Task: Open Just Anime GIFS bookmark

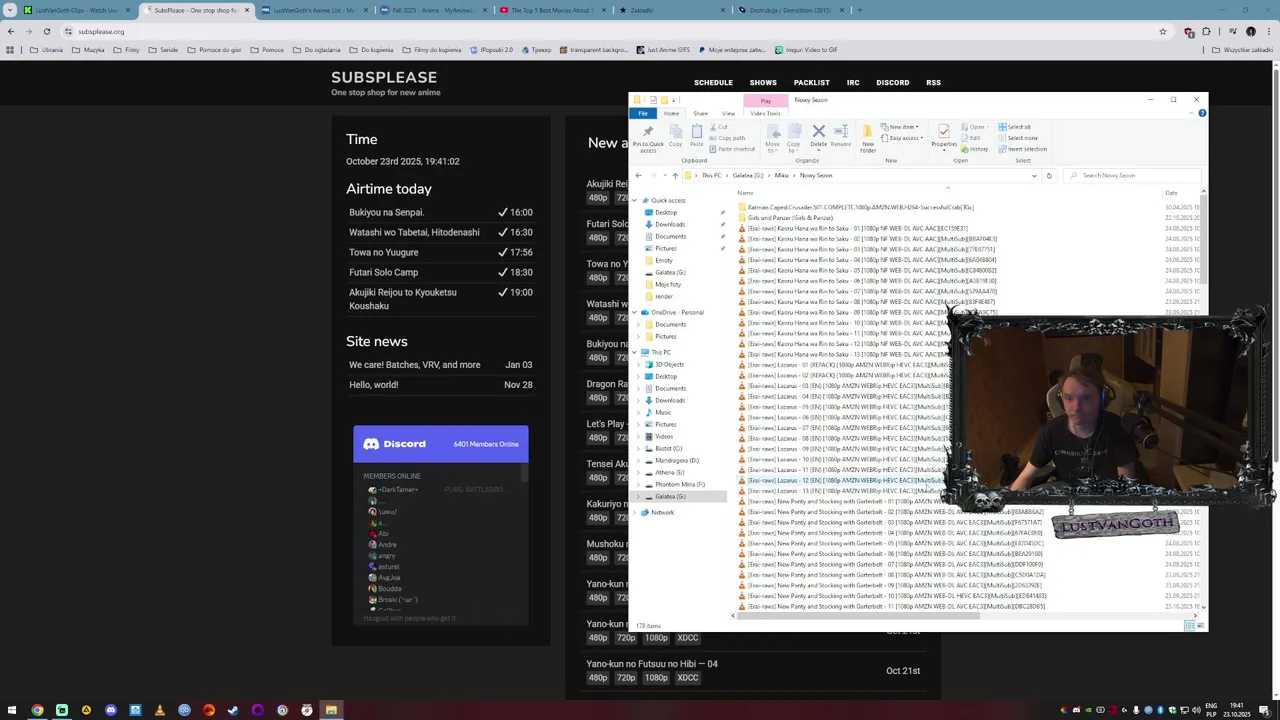Action: click(x=663, y=49)
